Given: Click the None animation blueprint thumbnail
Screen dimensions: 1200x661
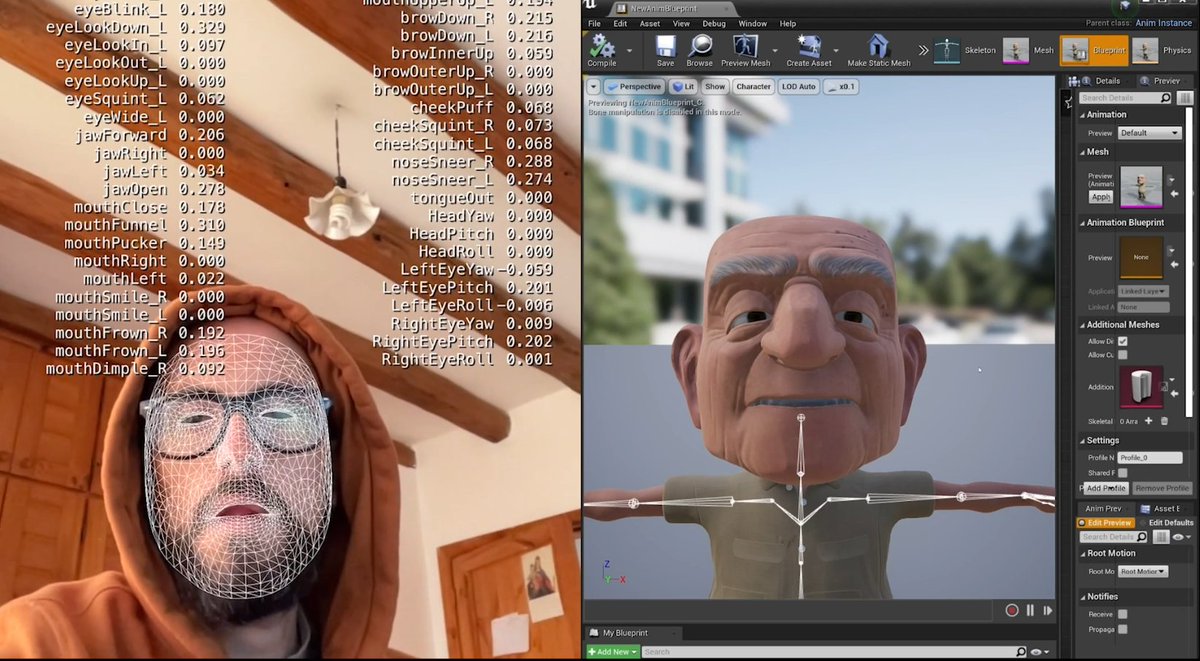Looking at the screenshot, I should [x=1140, y=257].
